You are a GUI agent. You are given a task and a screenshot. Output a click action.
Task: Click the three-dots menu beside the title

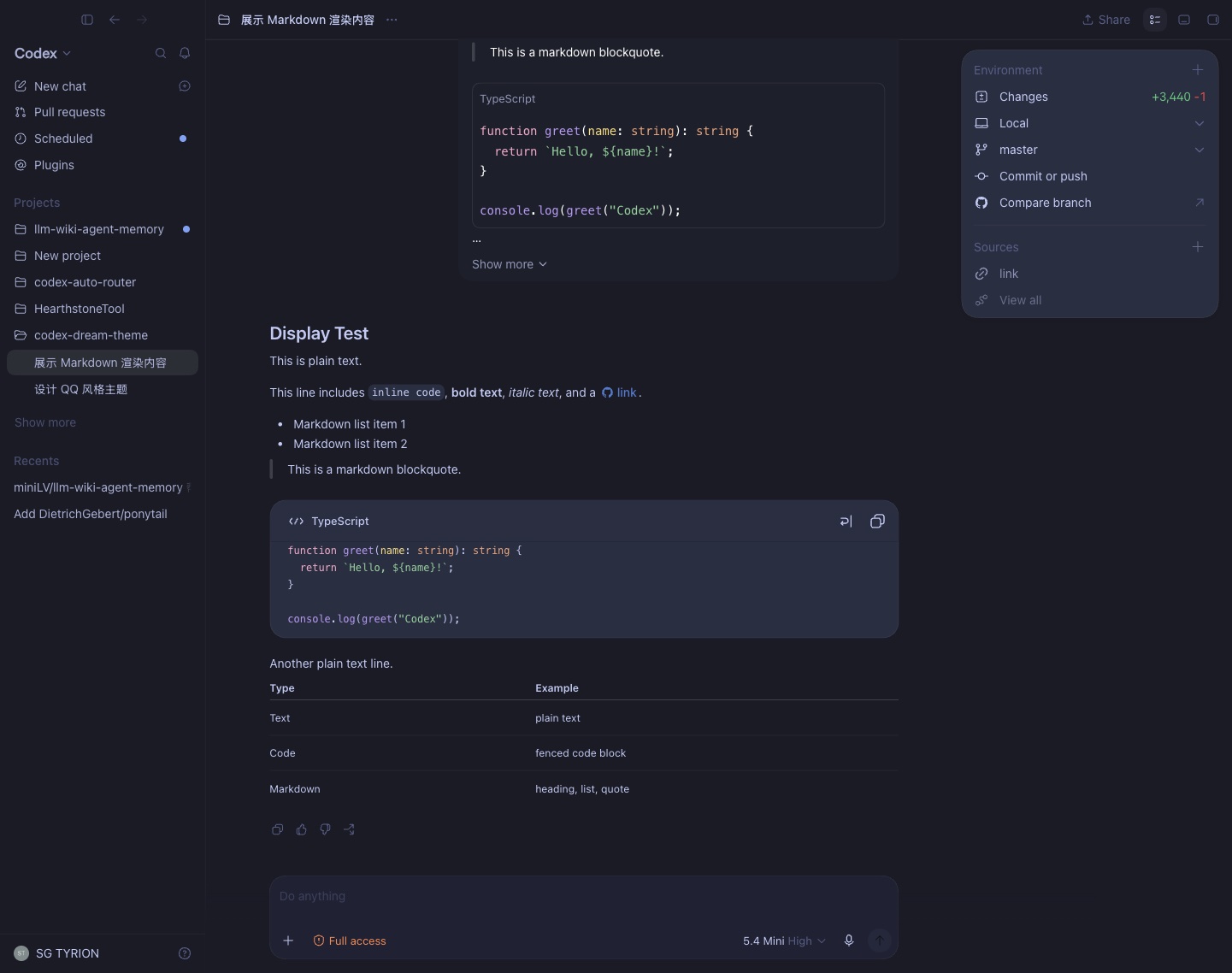(392, 20)
